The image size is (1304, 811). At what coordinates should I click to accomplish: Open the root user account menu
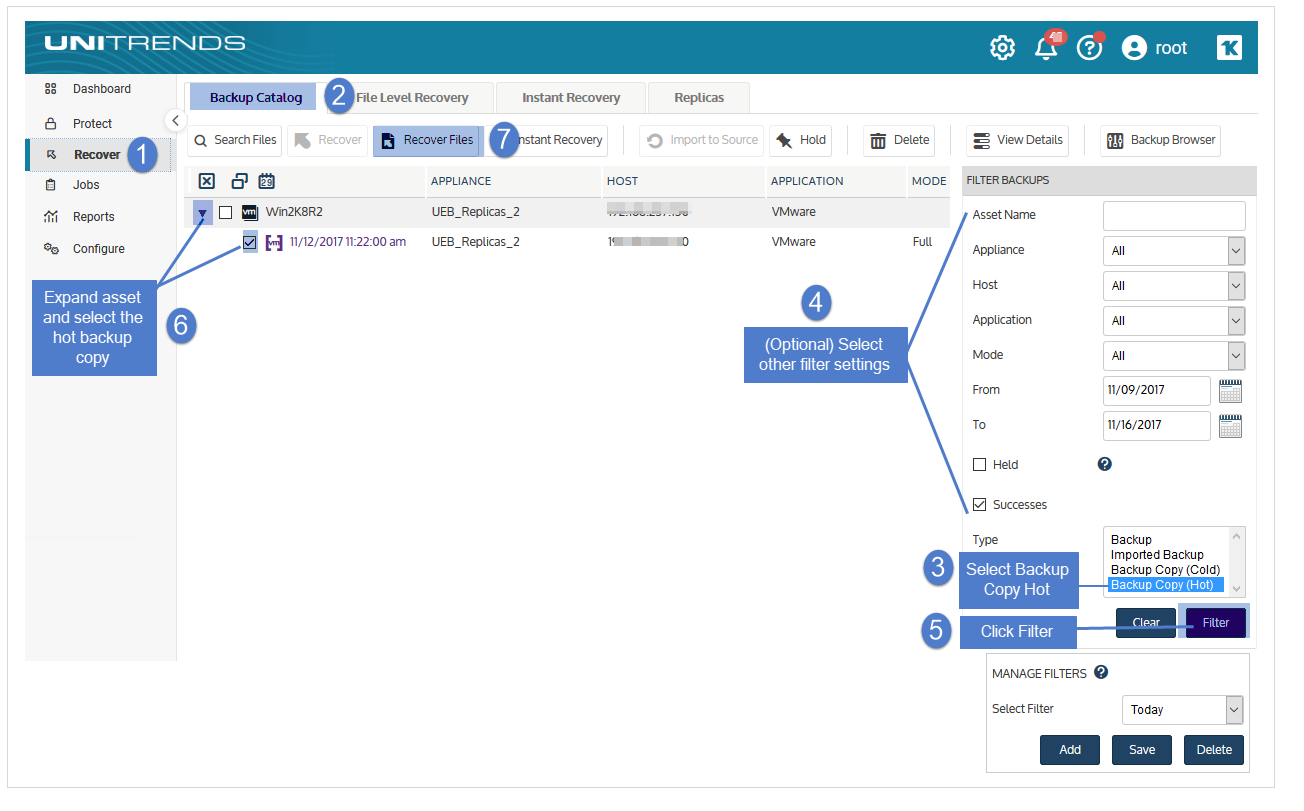tap(1155, 47)
